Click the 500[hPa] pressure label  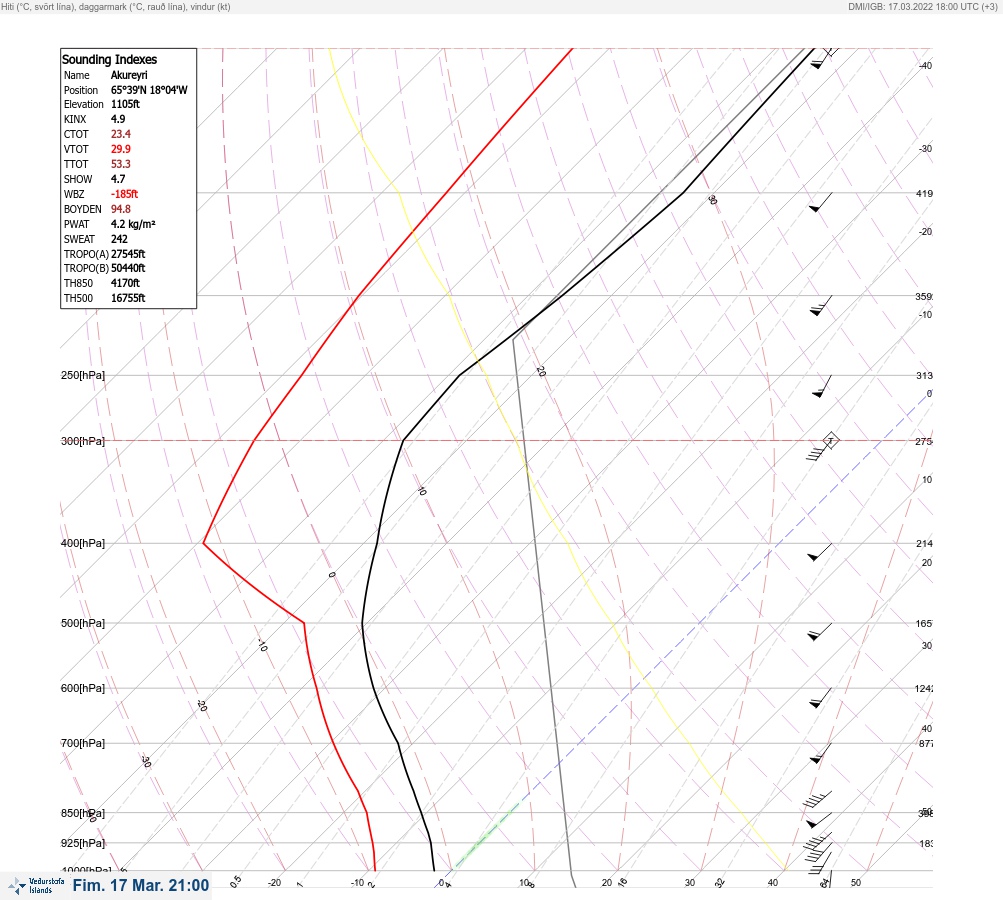point(83,623)
